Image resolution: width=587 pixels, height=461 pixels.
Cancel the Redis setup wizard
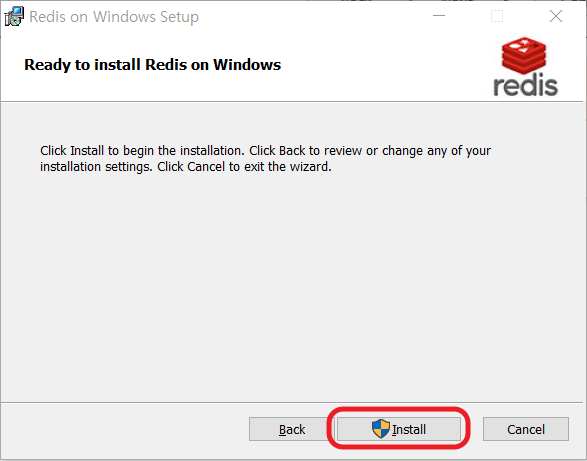(x=526, y=429)
